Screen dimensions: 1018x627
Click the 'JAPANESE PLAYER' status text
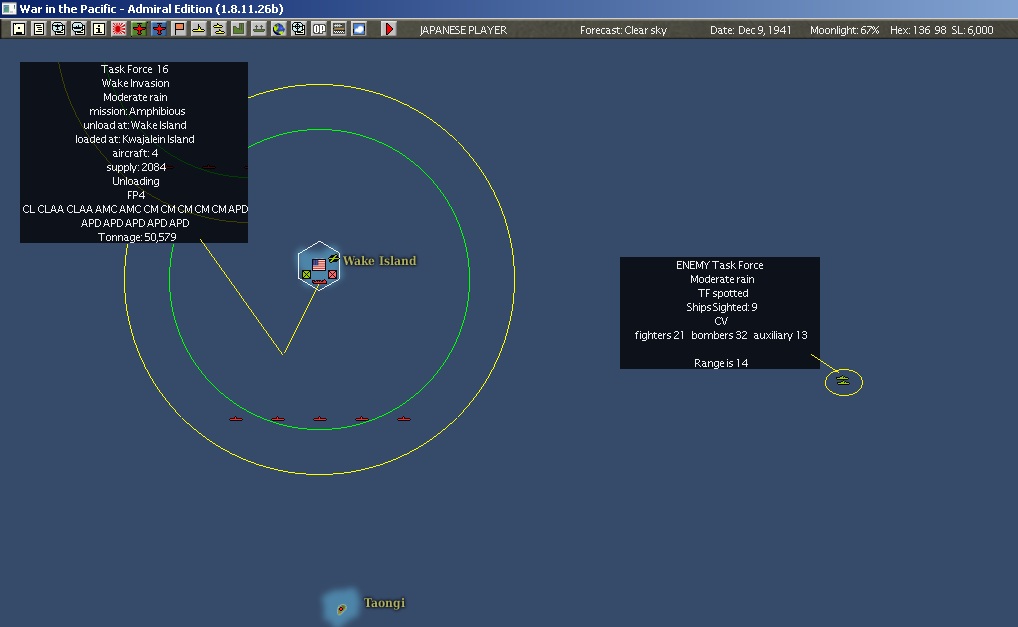[x=464, y=30]
